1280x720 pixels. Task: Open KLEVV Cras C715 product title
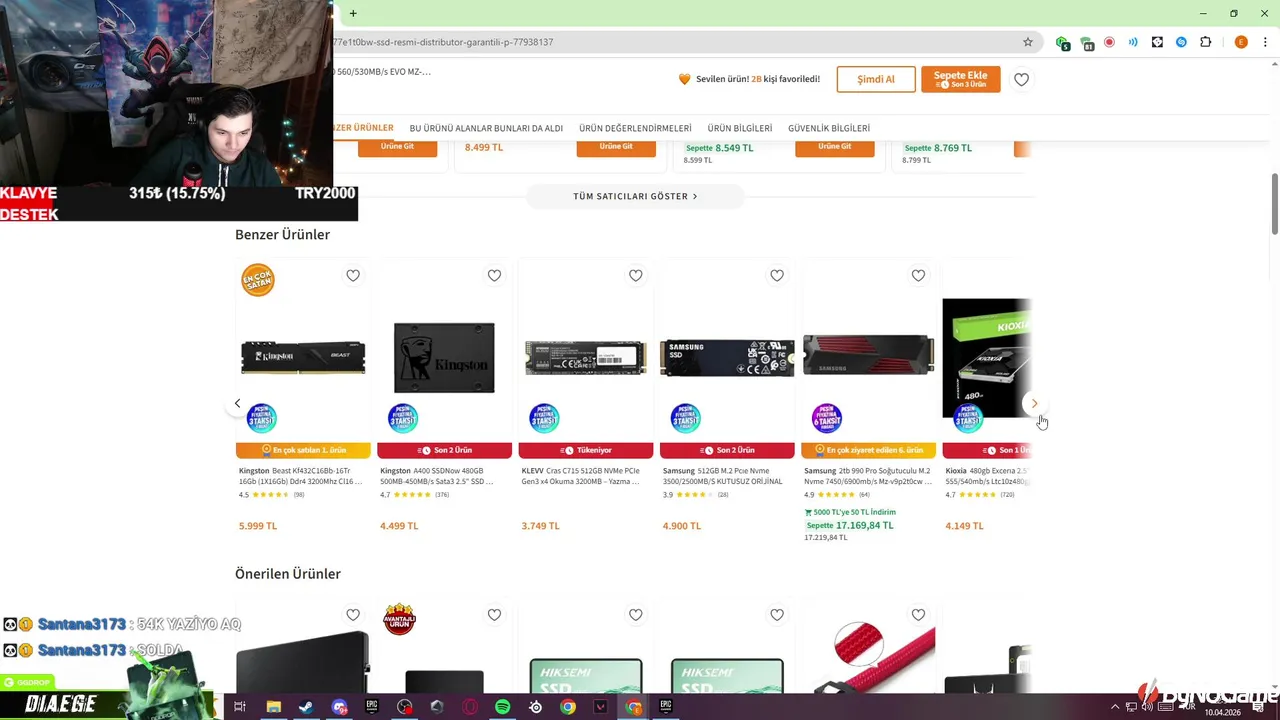580,475
